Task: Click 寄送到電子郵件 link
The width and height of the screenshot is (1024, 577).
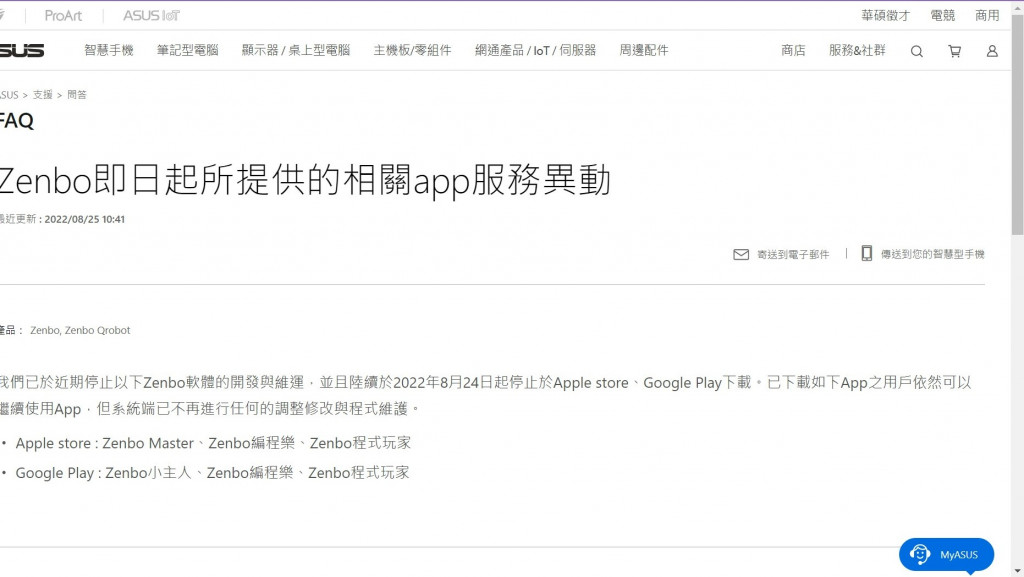Action: (793, 255)
